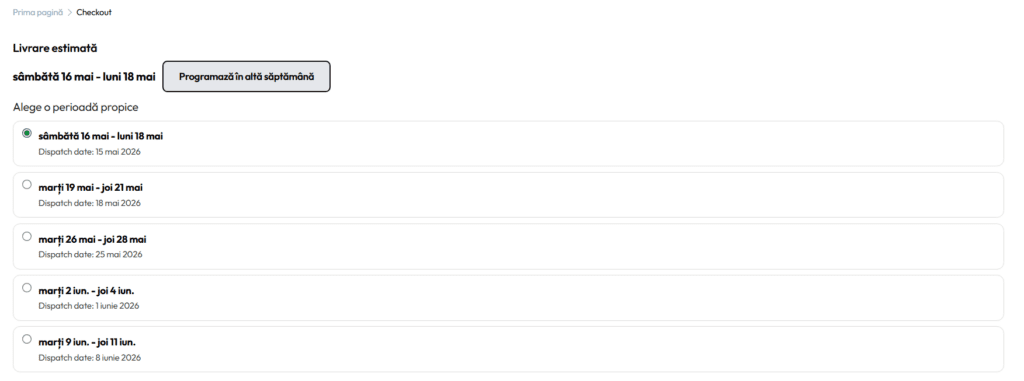Viewport: 1024px width, 381px height.
Task: Click the marți 2 iun. - joi 4 iun. label
Action: [86, 291]
